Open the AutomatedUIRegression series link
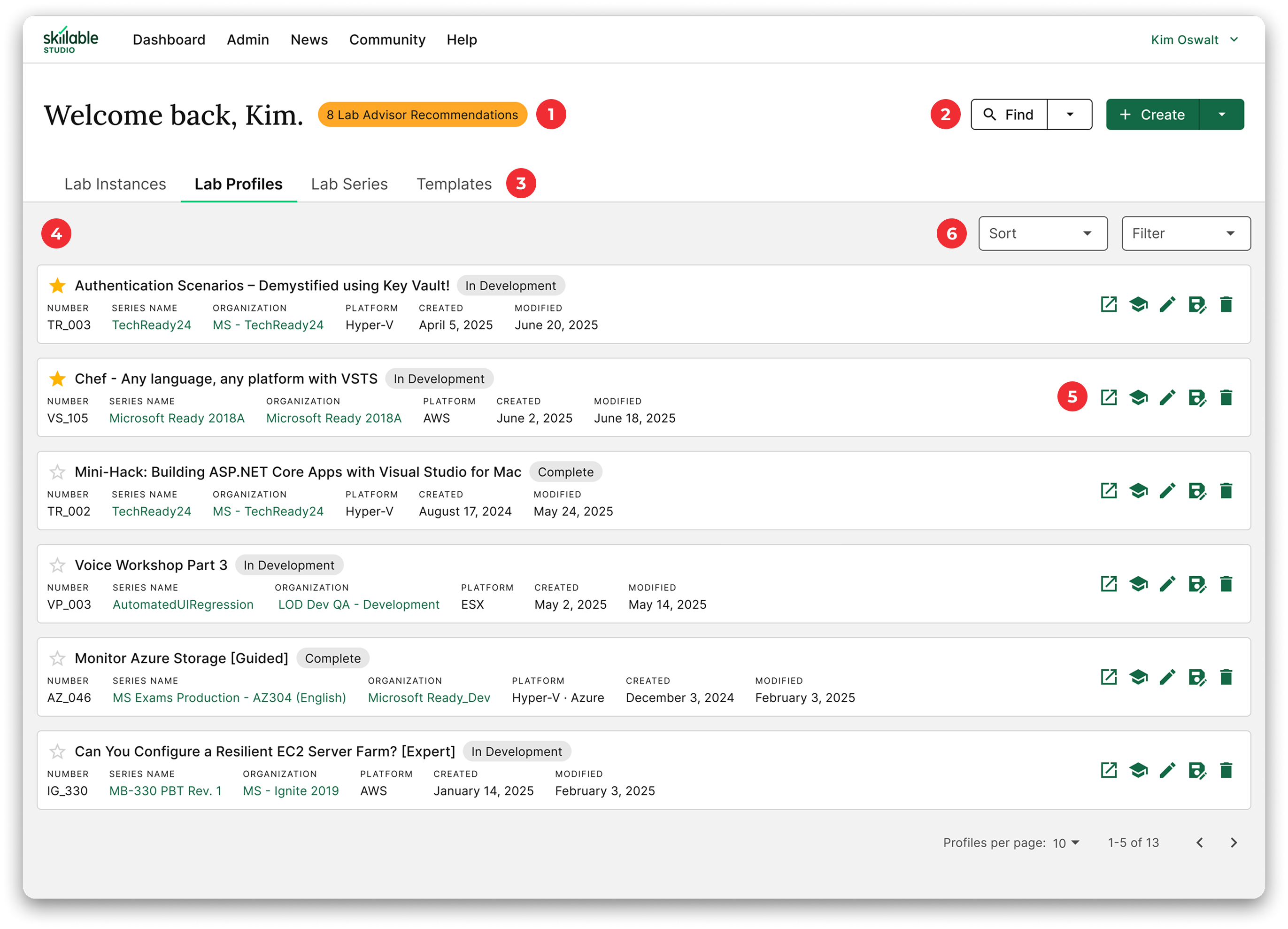 [x=183, y=604]
